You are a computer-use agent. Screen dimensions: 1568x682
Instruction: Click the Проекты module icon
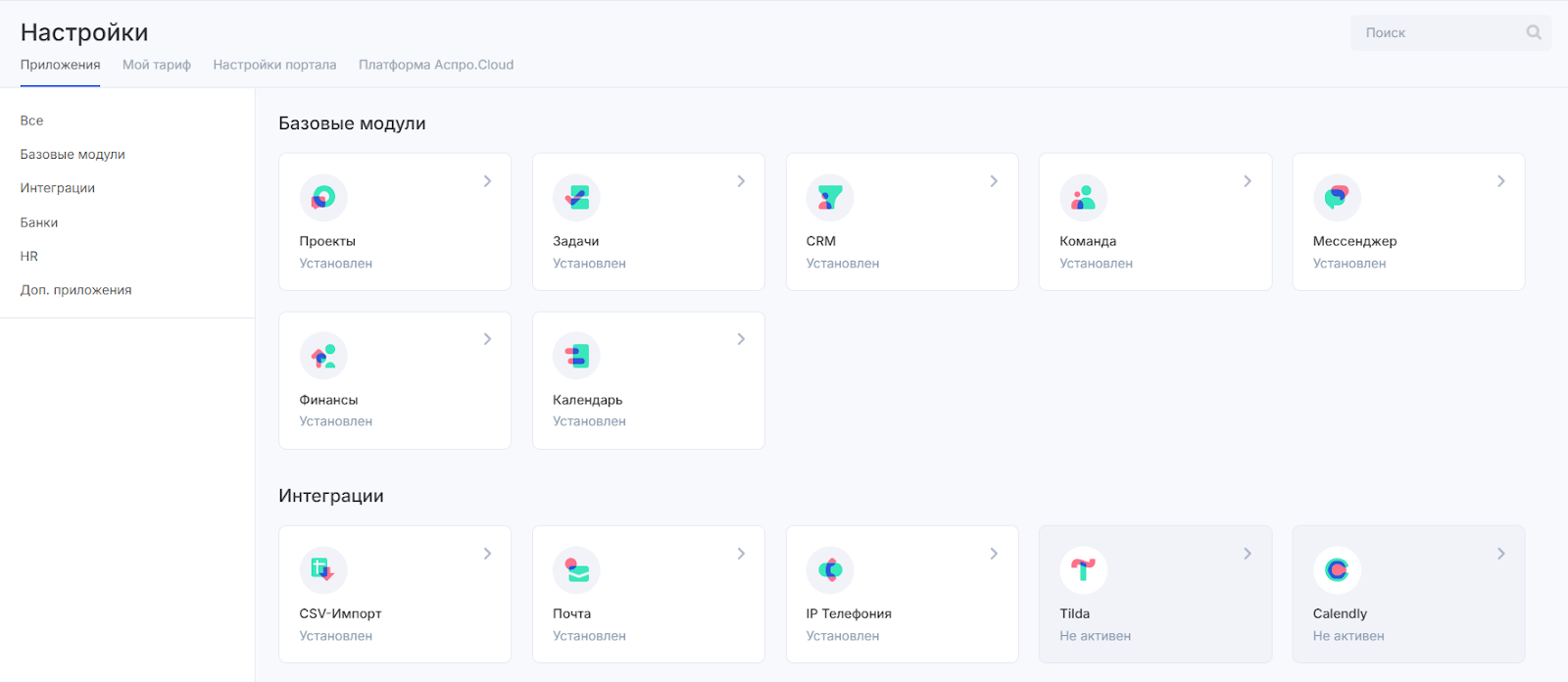click(323, 198)
